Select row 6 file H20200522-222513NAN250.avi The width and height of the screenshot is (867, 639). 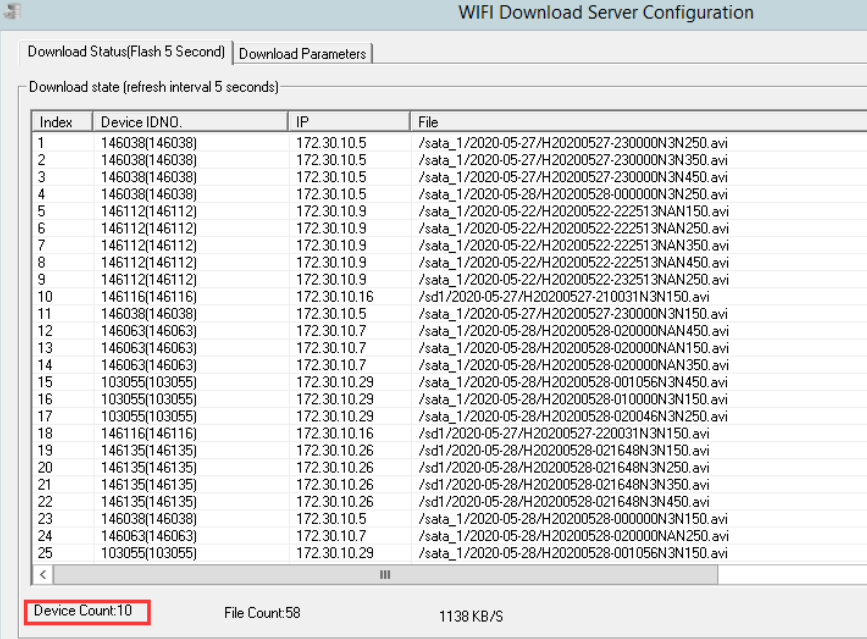point(573,229)
